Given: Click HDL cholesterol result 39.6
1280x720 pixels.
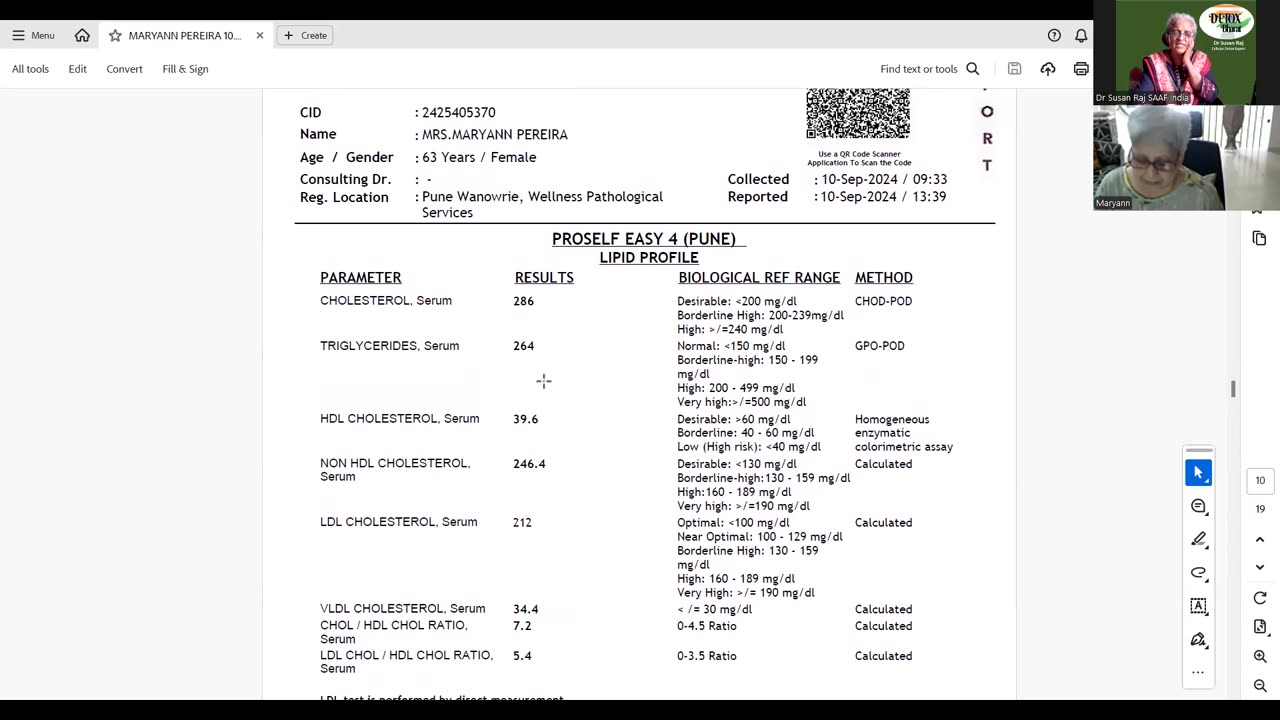Looking at the screenshot, I should point(526,419).
